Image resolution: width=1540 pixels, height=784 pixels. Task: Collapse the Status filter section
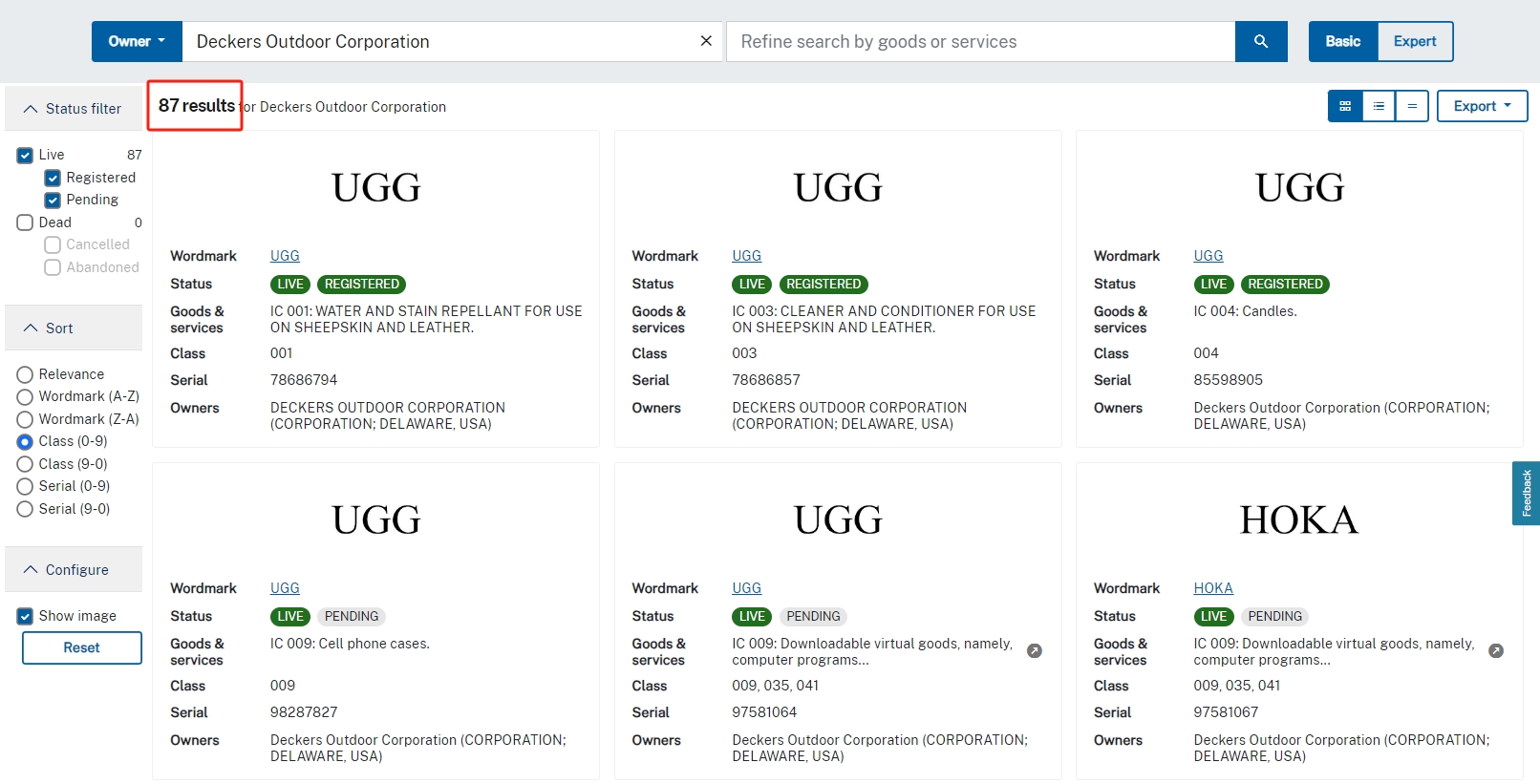coord(74,109)
